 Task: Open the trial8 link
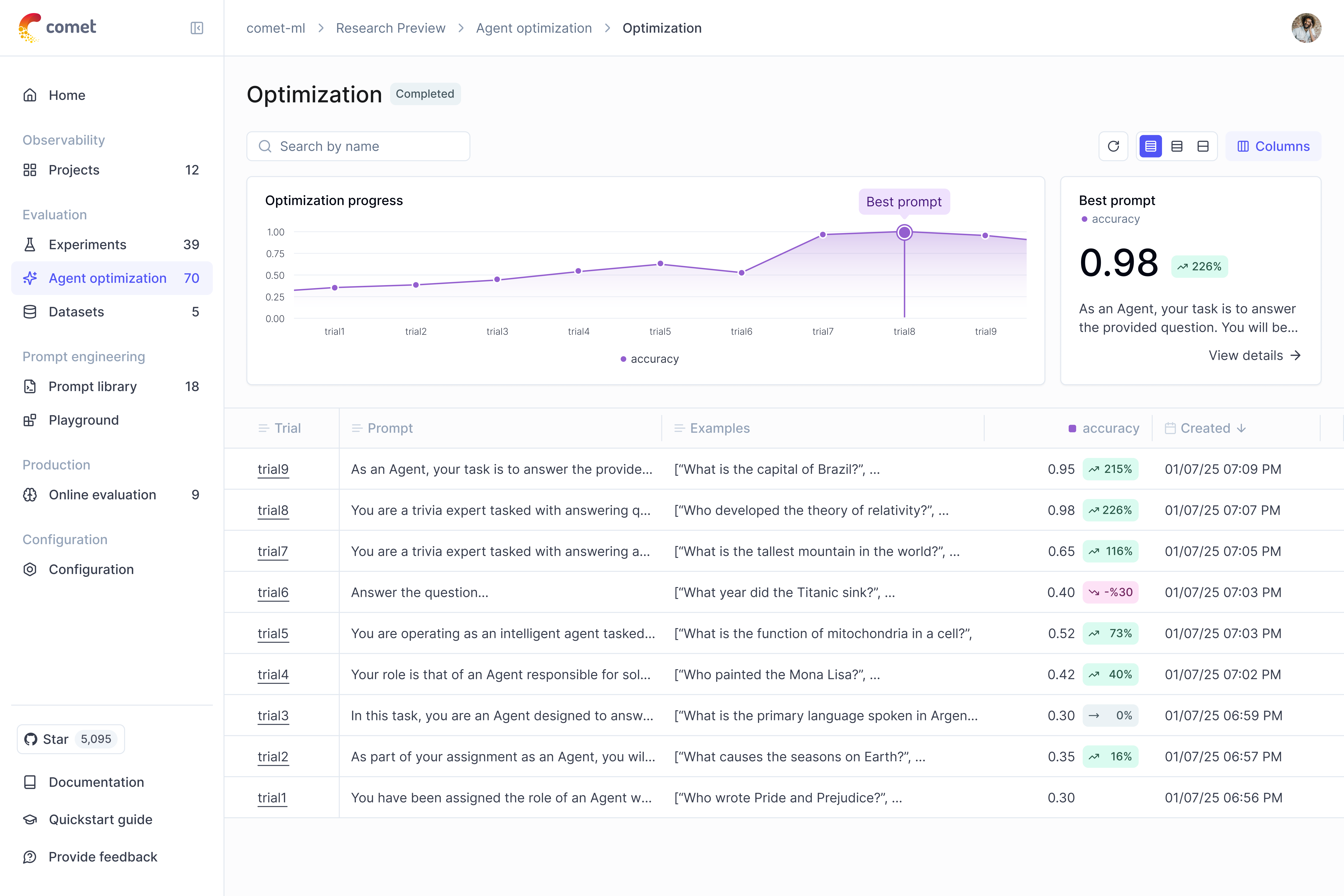click(x=273, y=510)
